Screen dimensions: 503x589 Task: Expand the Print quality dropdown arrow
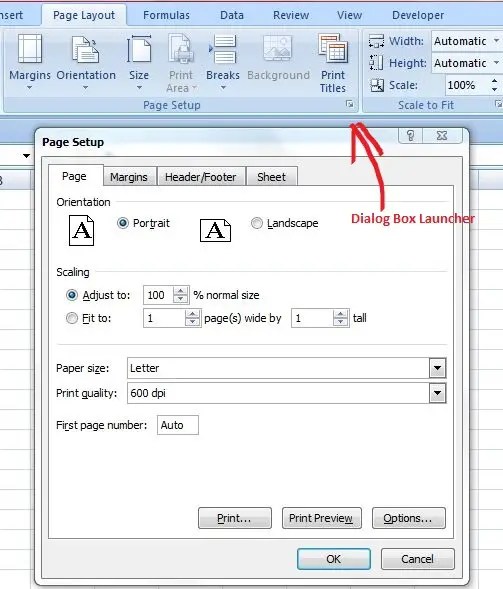click(438, 393)
